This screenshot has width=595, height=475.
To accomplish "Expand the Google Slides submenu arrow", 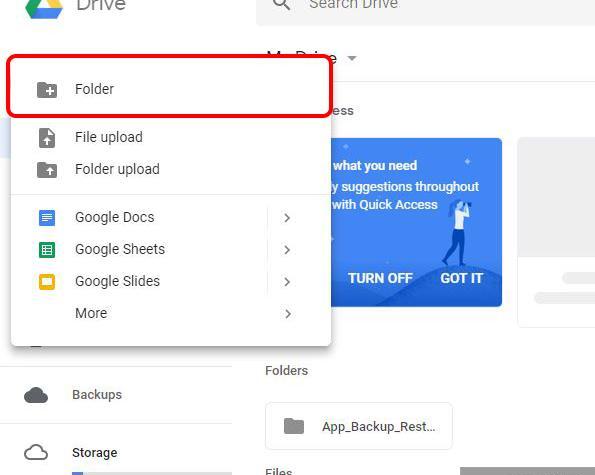I will [287, 282].
